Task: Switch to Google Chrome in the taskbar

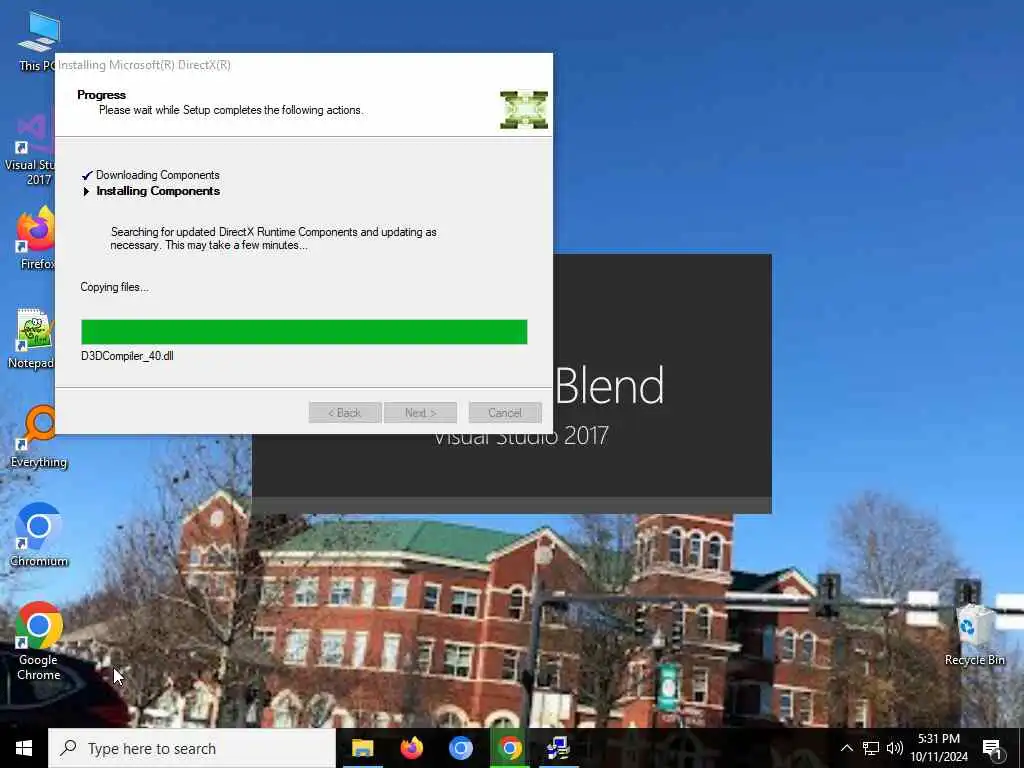Action: tap(509, 748)
